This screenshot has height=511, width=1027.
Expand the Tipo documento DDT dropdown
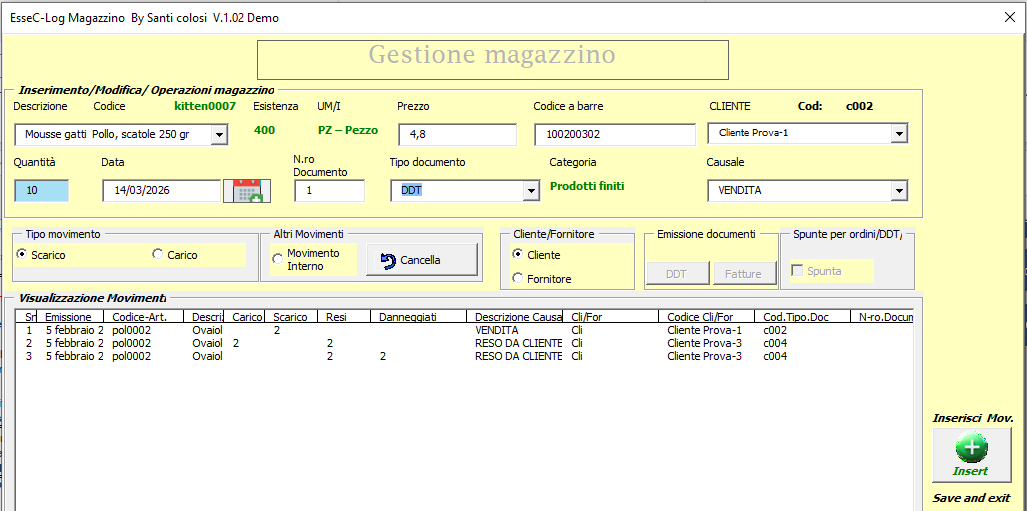530,191
